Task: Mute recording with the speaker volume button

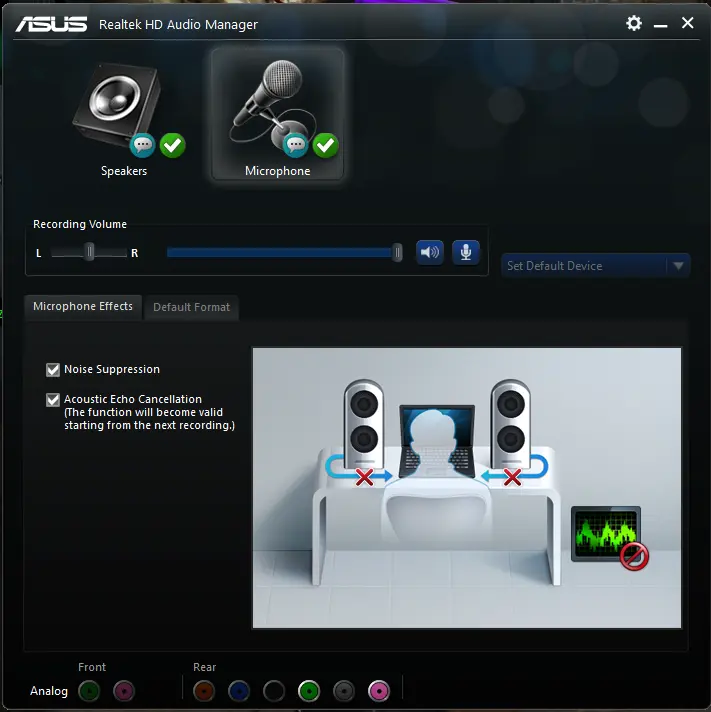Action: click(x=430, y=252)
